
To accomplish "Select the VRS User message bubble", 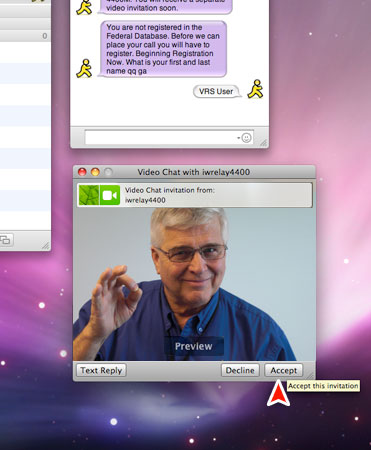I will [x=217, y=91].
